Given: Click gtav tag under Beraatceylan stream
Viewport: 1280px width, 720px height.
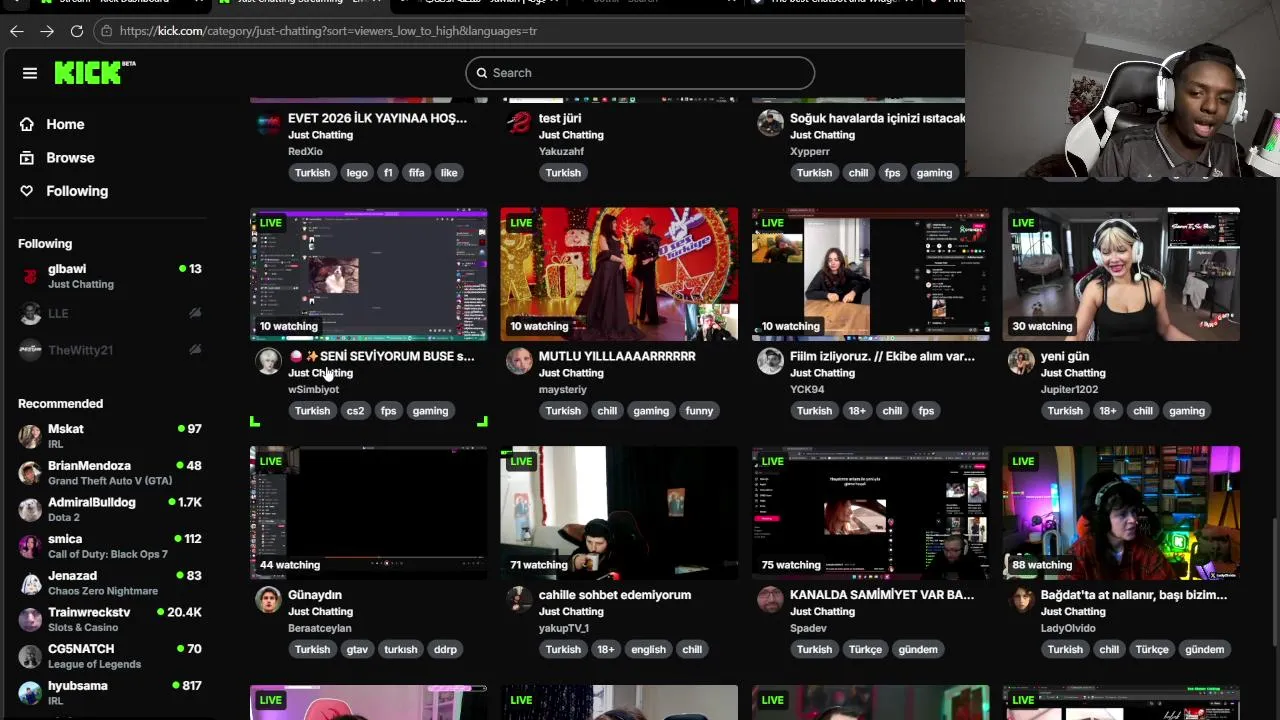Looking at the screenshot, I should click(357, 650).
